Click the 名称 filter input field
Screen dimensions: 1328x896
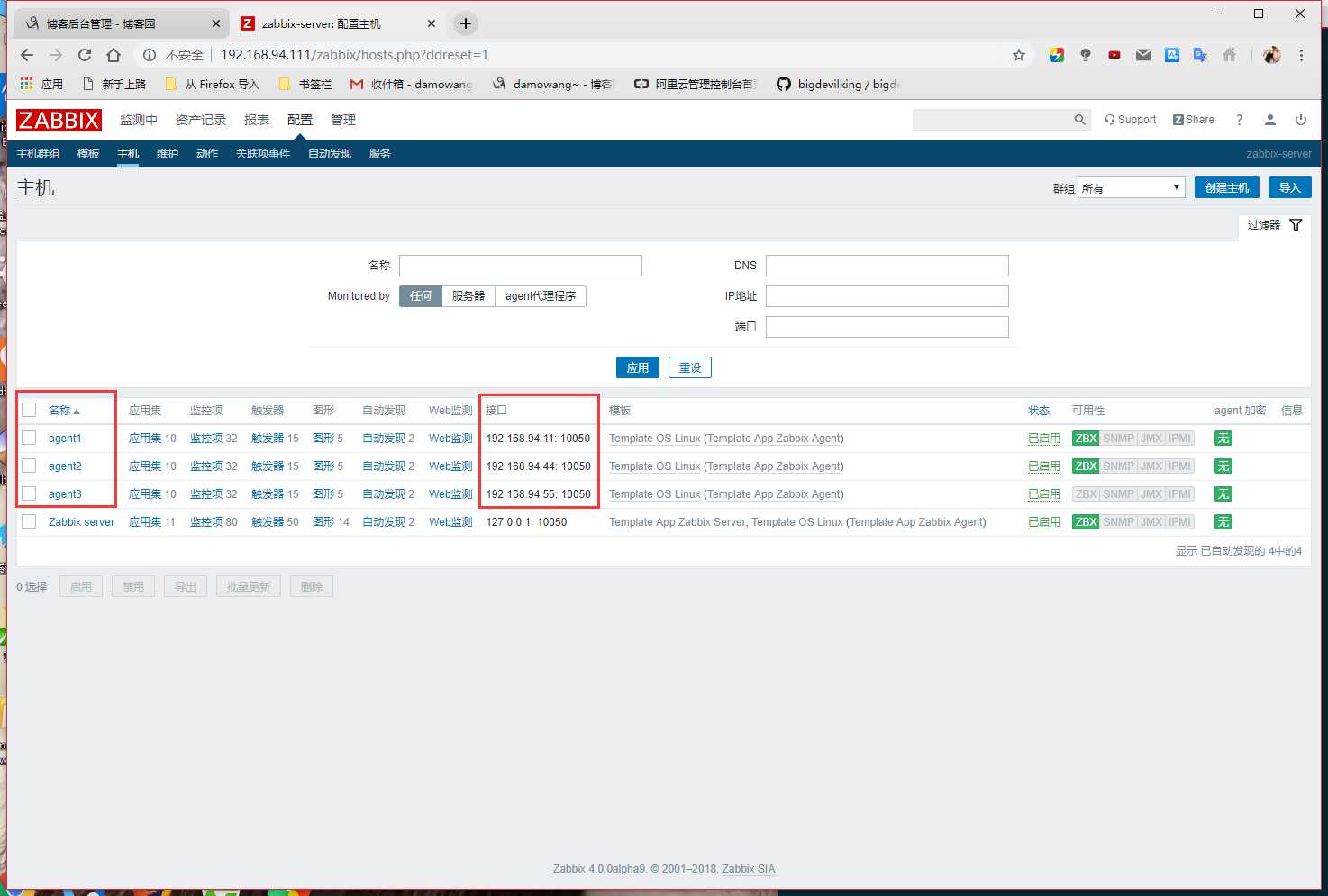(521, 266)
